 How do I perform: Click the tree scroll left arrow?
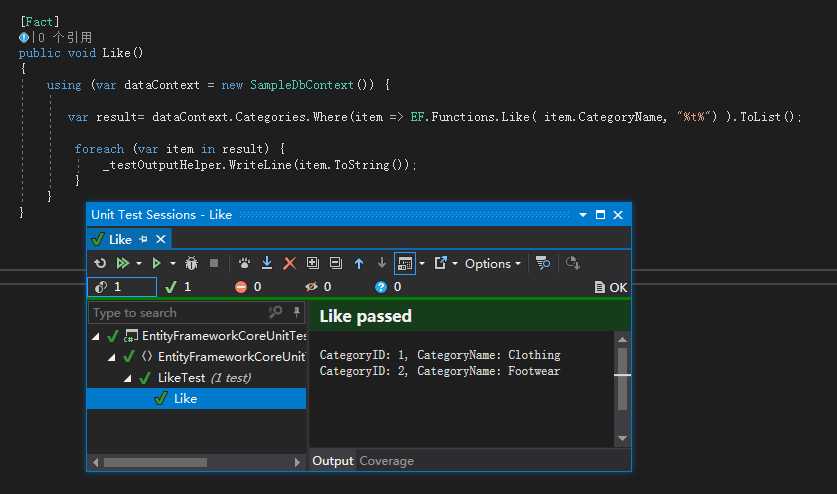[x=96, y=462]
